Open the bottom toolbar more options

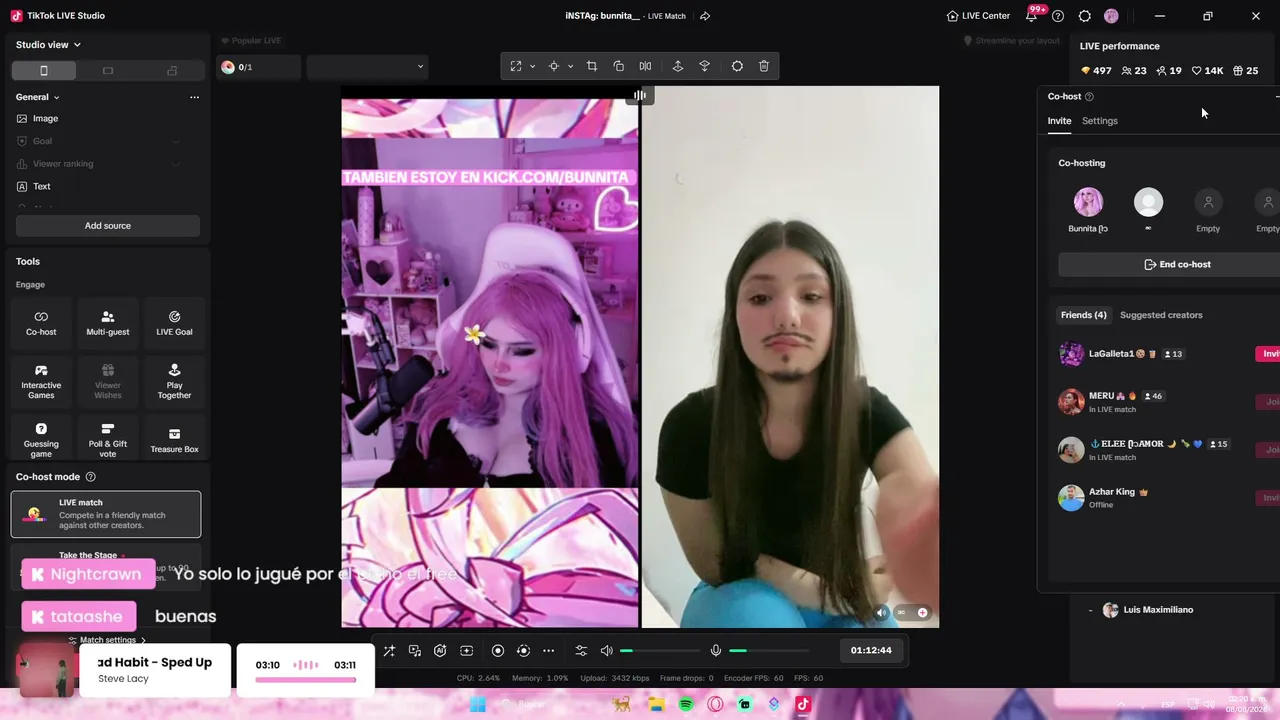click(x=548, y=651)
